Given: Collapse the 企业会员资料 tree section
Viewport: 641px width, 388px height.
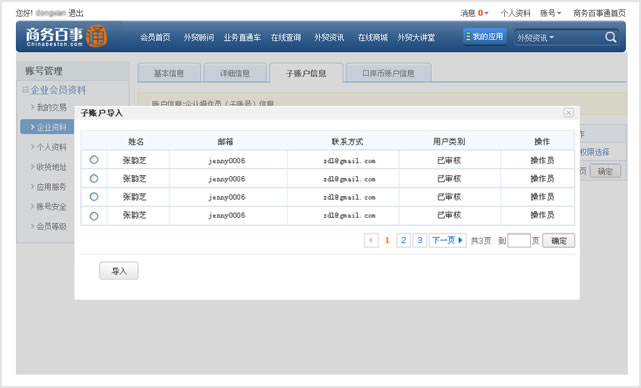Looking at the screenshot, I should 25,90.
